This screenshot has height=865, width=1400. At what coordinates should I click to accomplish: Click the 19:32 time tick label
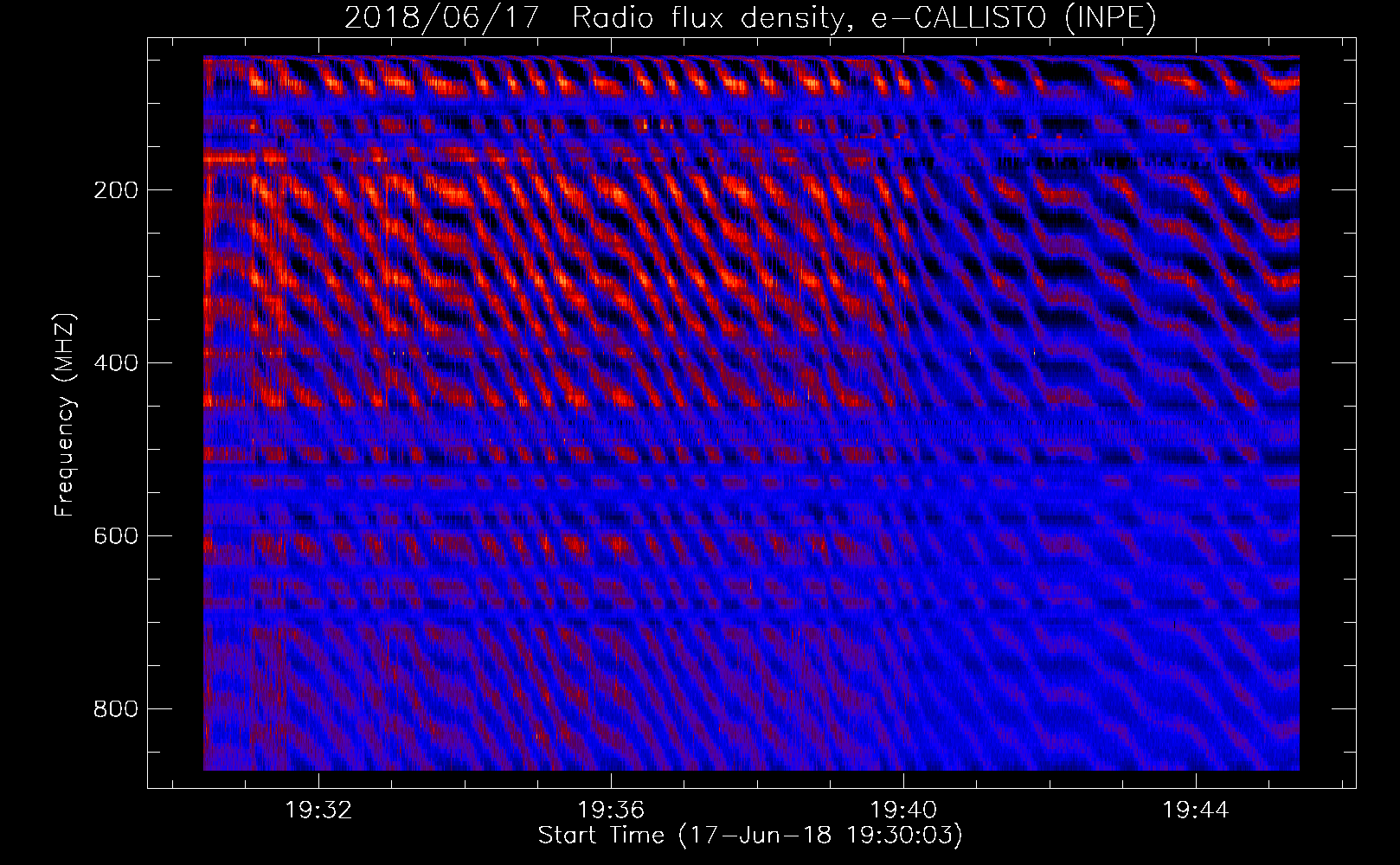pos(319,811)
